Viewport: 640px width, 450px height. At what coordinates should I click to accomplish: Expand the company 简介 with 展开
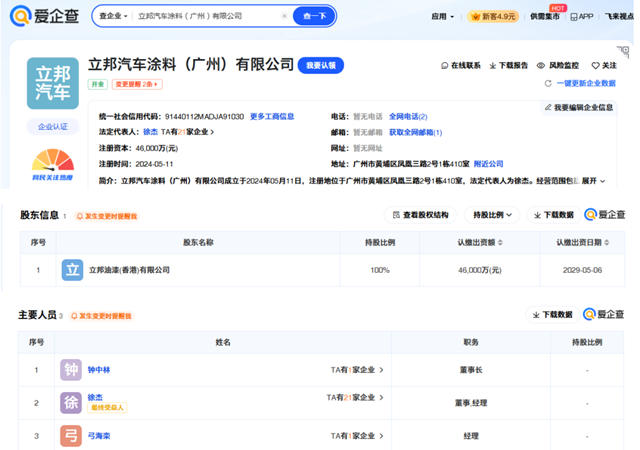(x=593, y=180)
